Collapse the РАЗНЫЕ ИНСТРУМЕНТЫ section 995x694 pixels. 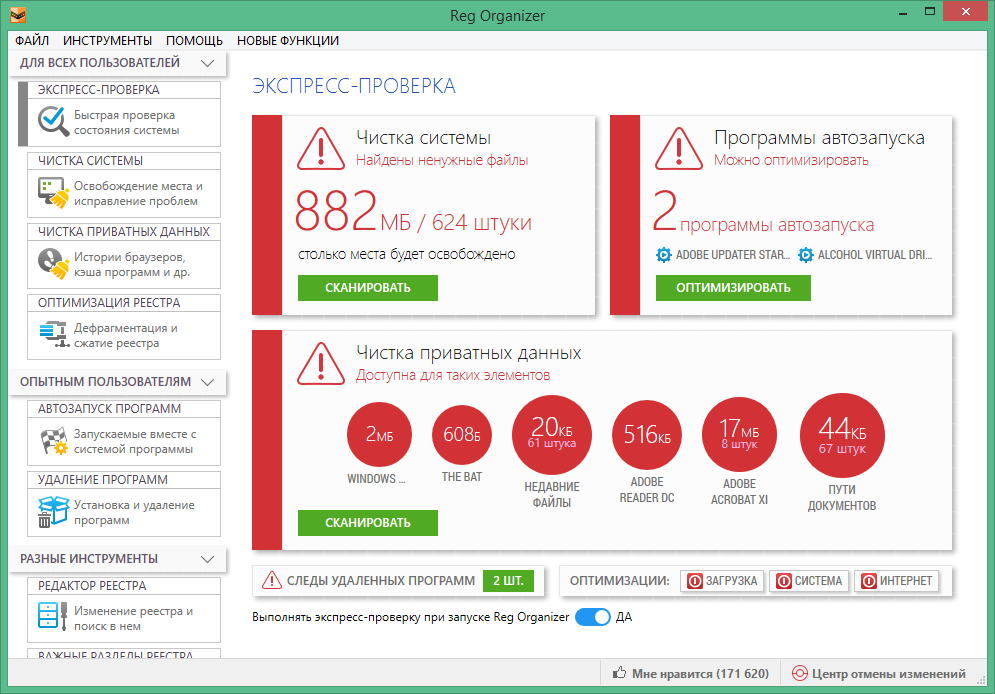point(207,558)
